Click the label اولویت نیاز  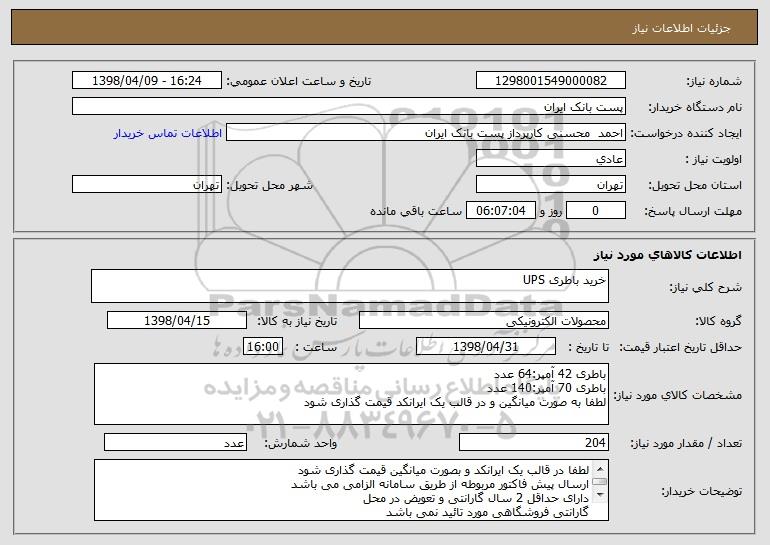click(714, 160)
